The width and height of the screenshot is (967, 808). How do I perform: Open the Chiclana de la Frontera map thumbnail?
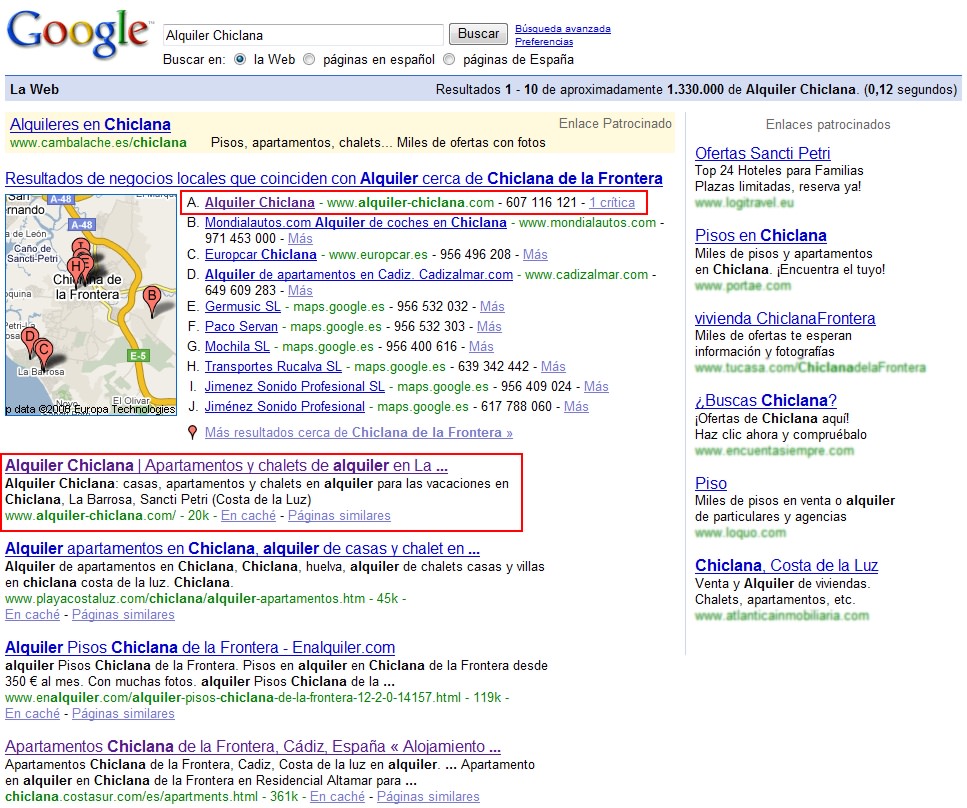[x=91, y=305]
